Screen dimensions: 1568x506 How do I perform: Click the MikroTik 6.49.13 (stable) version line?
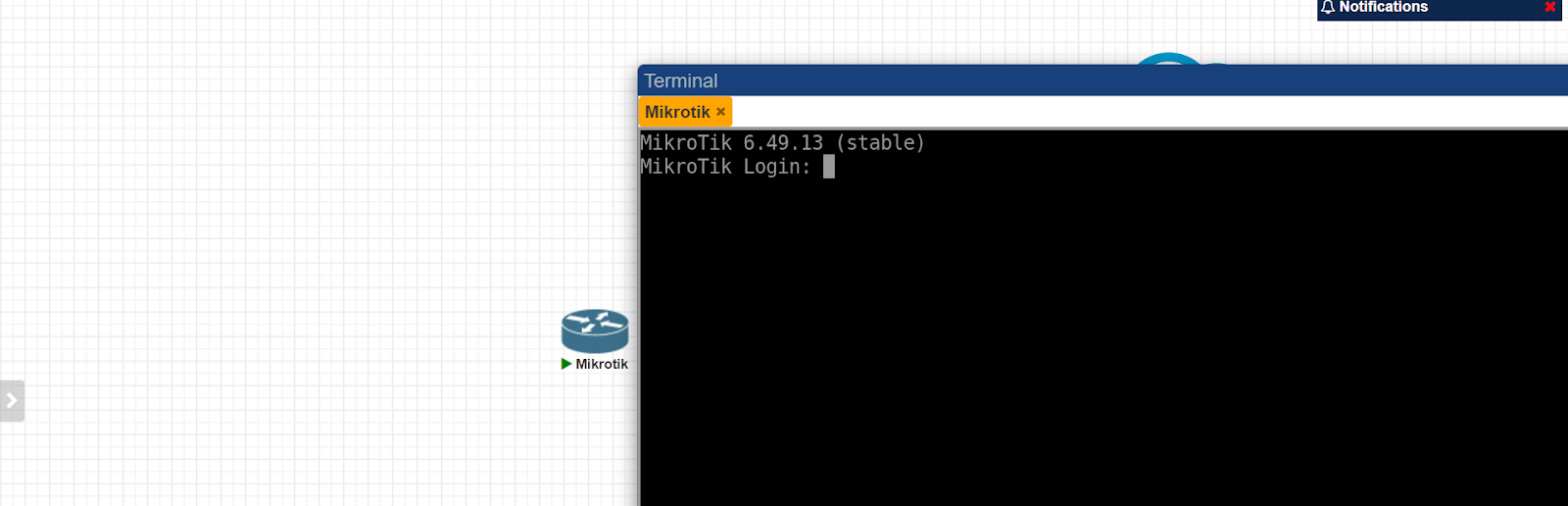782,143
